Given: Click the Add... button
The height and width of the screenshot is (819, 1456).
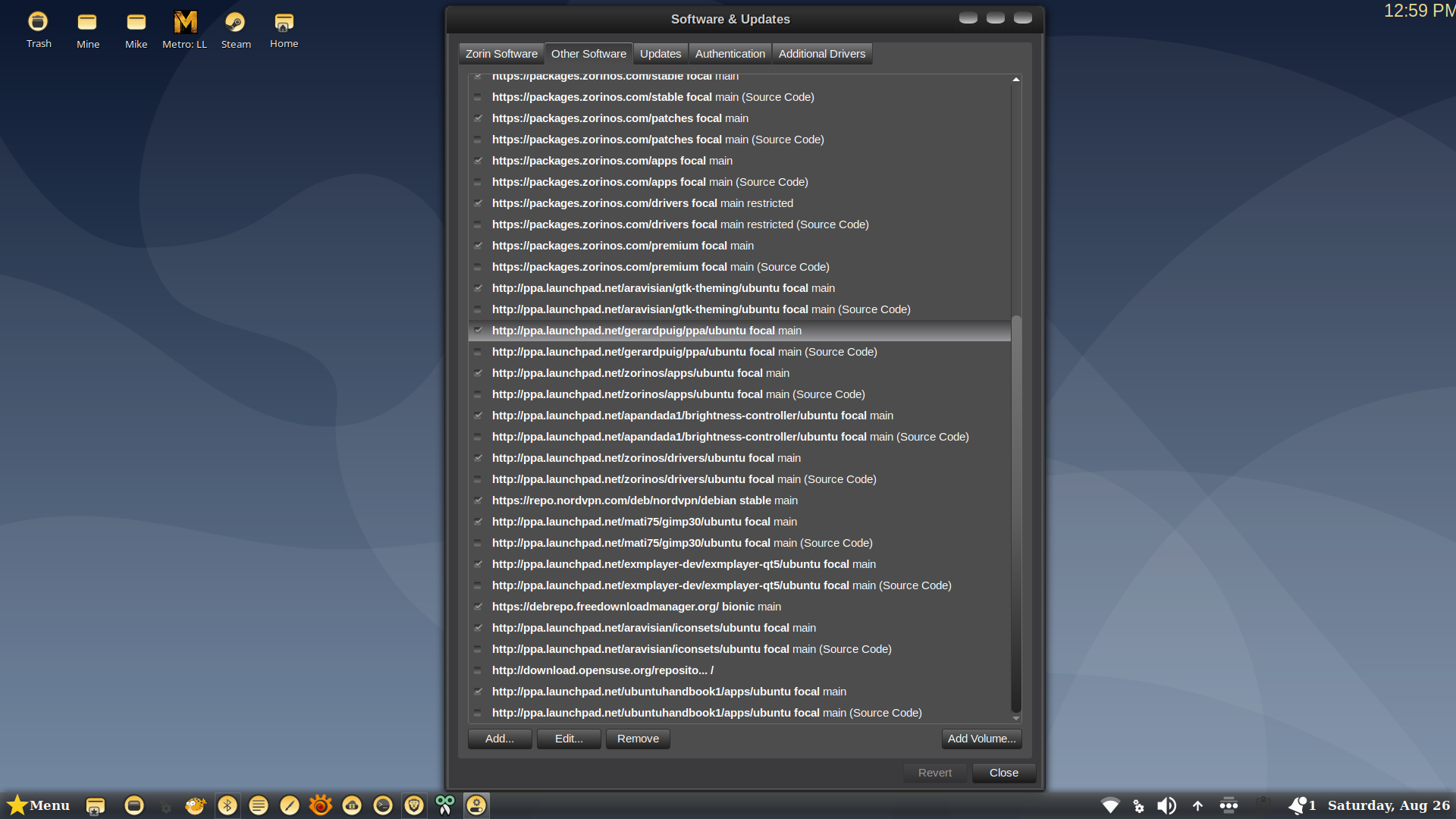Looking at the screenshot, I should pos(500,739).
